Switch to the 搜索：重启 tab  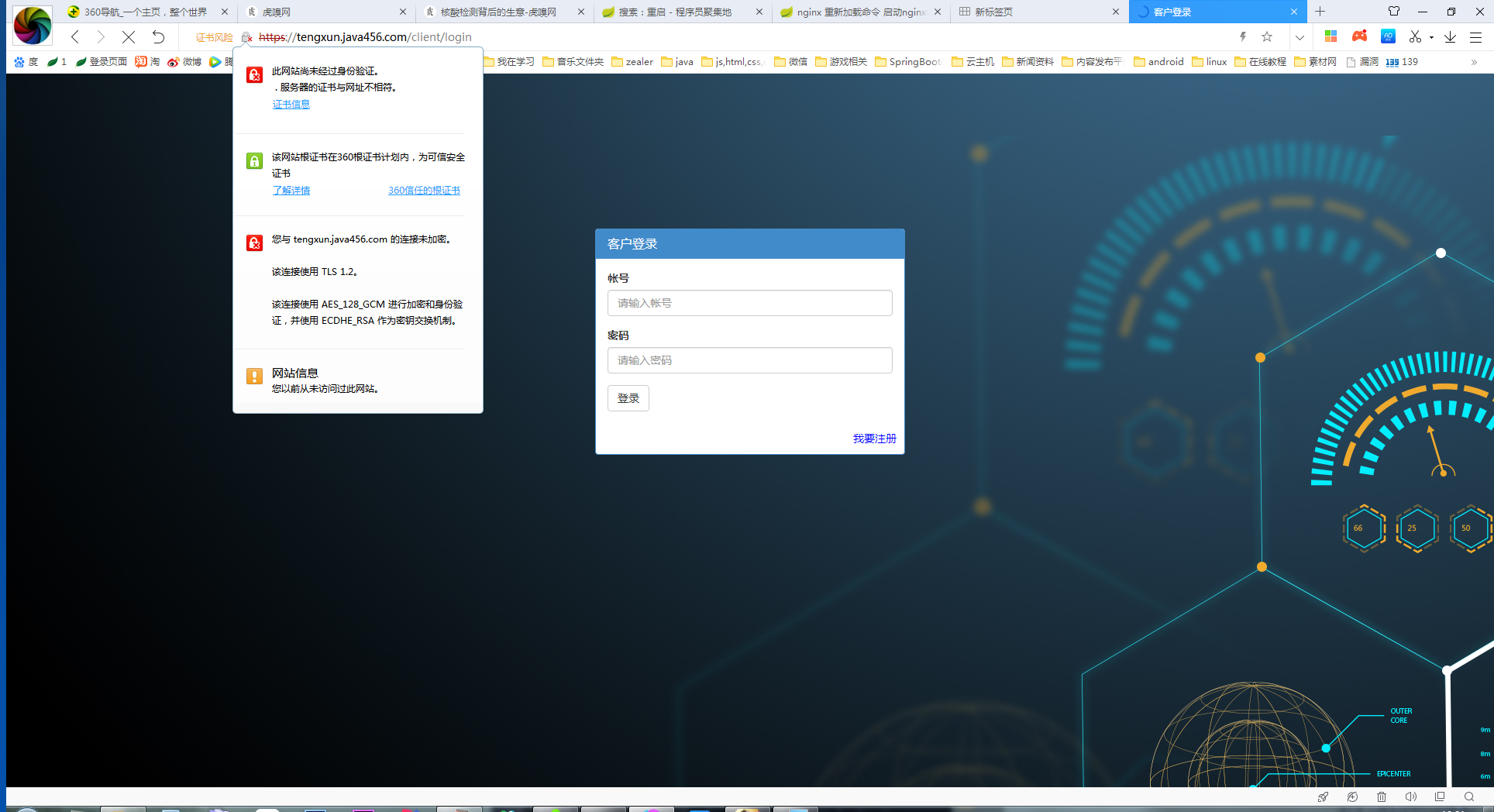[x=682, y=12]
